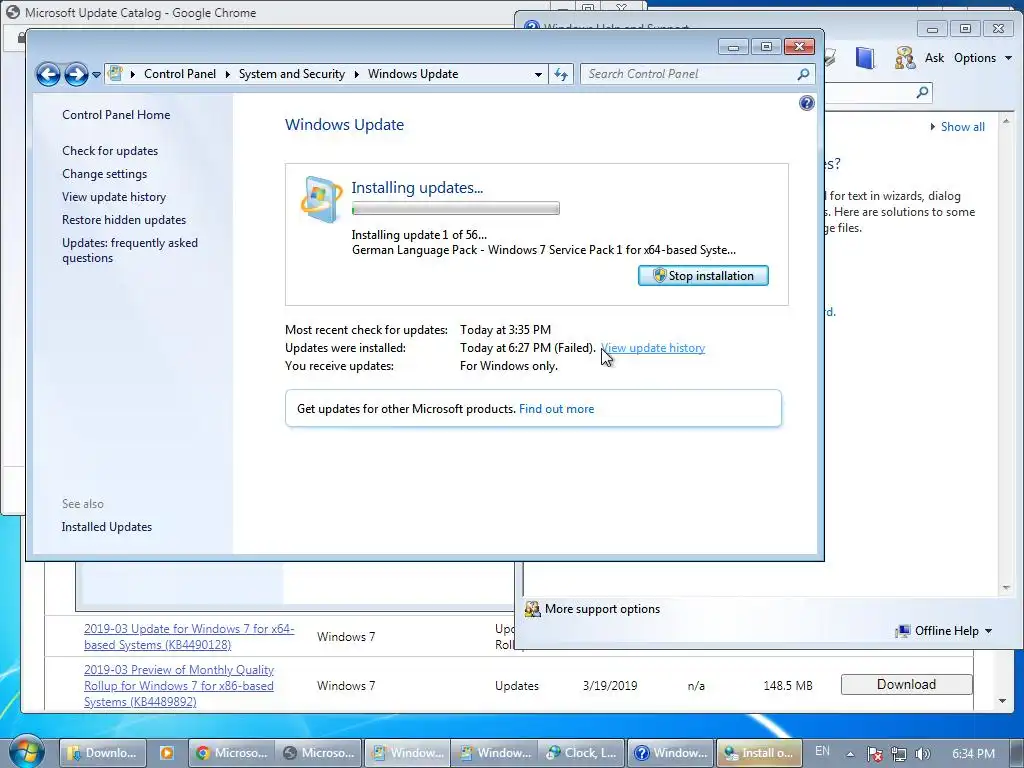Open Find out more link
1024x768 pixels.
556,409
